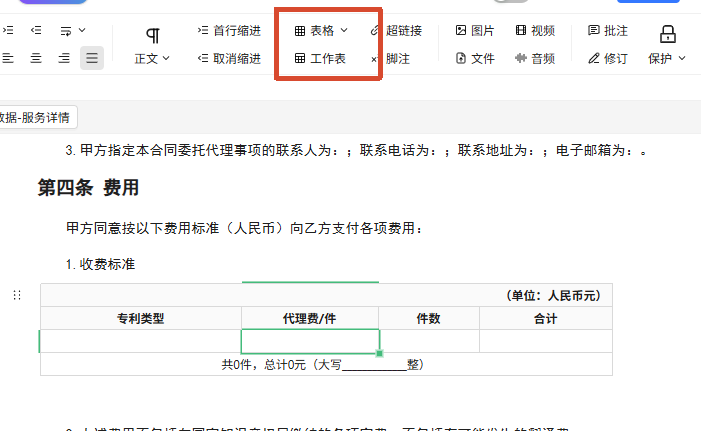This screenshot has width=701, height=431.
Task: Insert an 图片 image
Action: [475, 31]
